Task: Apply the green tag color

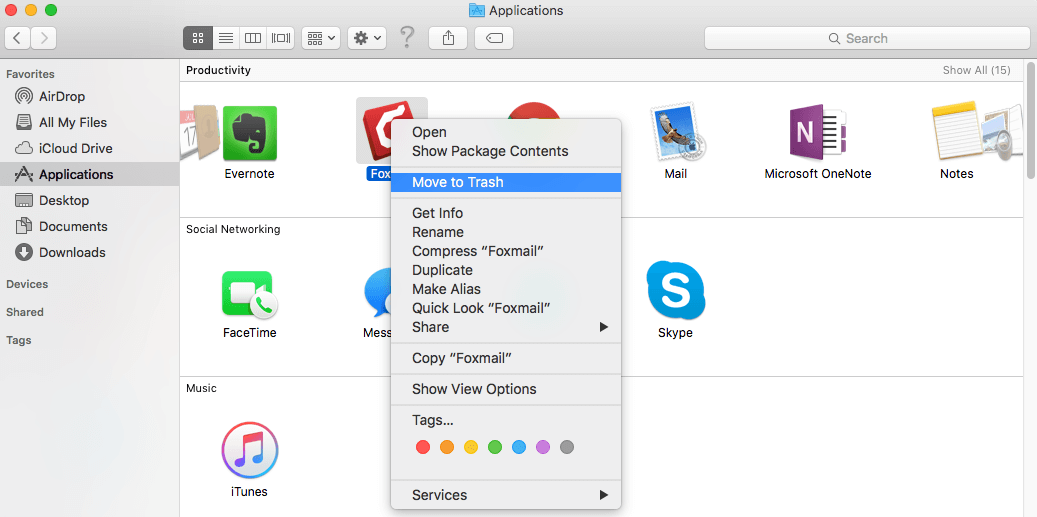Action: (495, 448)
